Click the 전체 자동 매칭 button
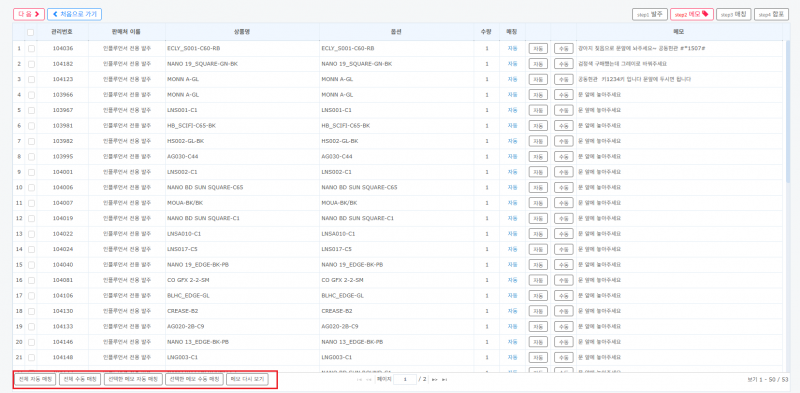This screenshot has width=800, height=393. coord(36,380)
